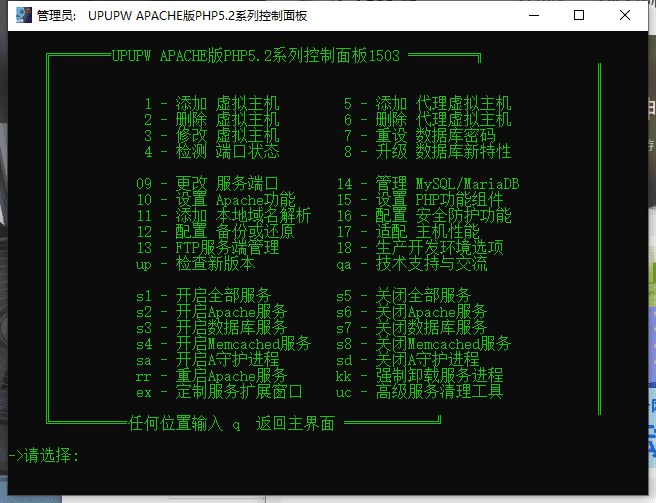
Task: Click the line '15 - 设置 PHP功能组件'
Action: click(420, 200)
